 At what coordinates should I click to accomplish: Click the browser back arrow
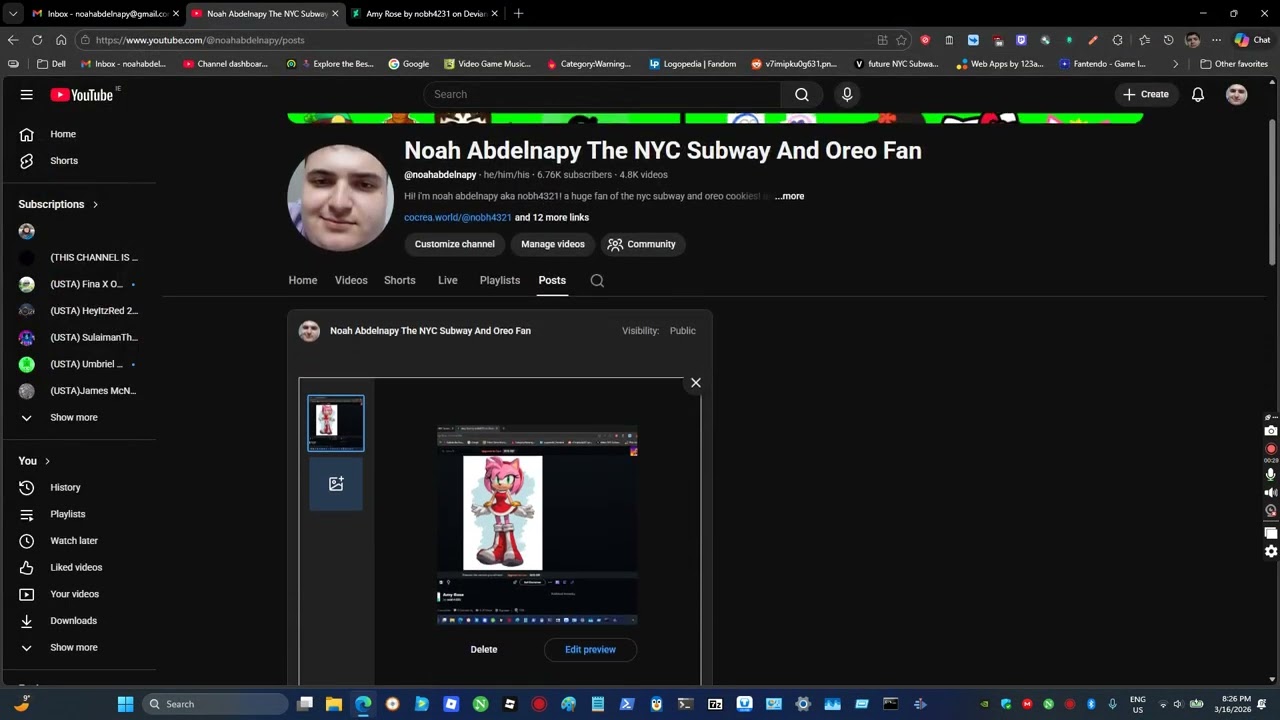(13, 40)
